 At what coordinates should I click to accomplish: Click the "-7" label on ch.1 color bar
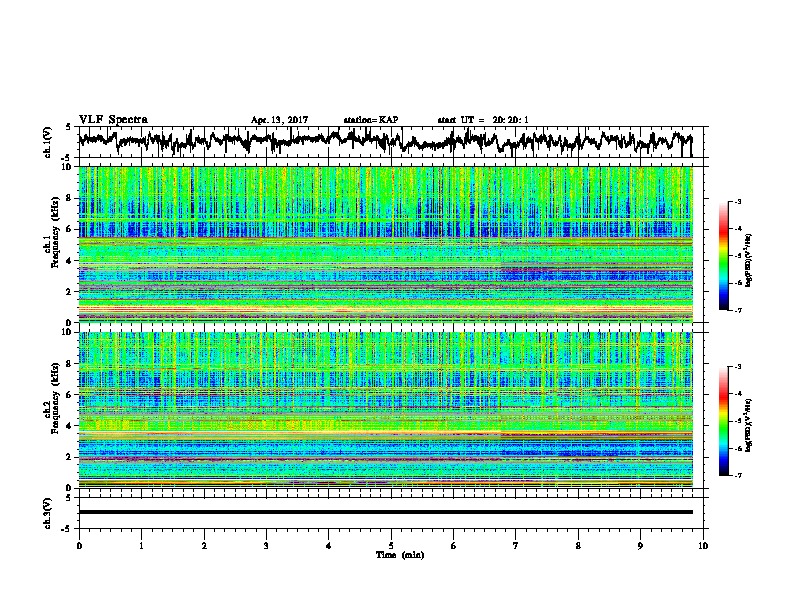(737, 311)
